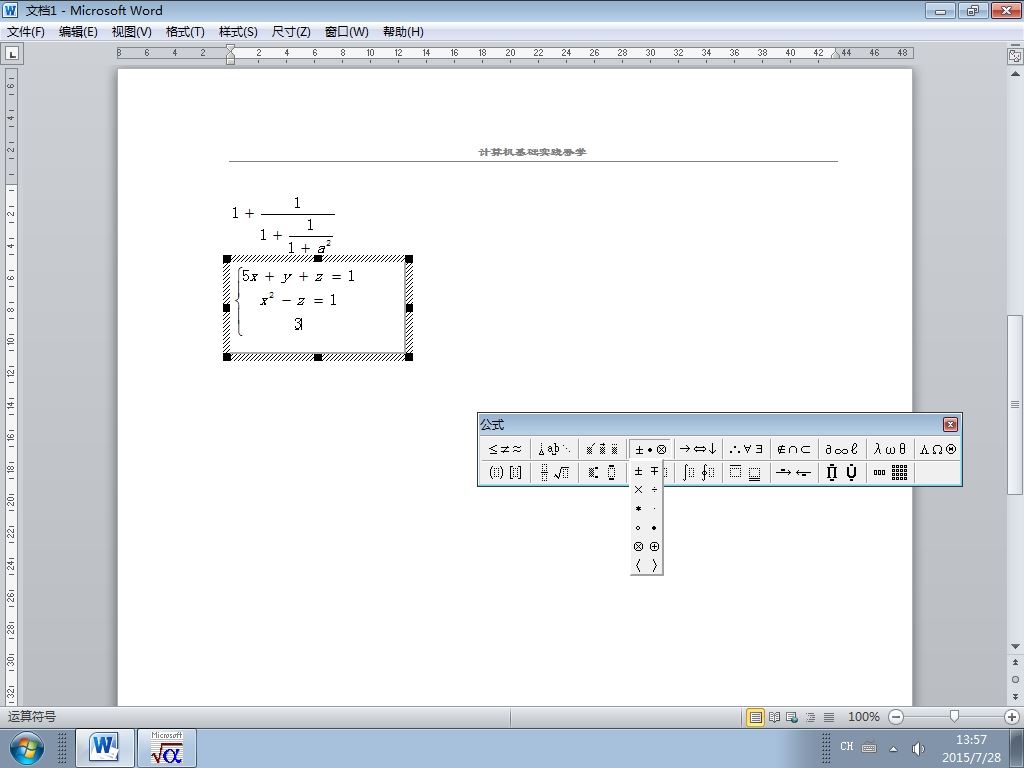Open the underbar and overbar templates palette
The width and height of the screenshot is (1024, 768).
coord(746,473)
